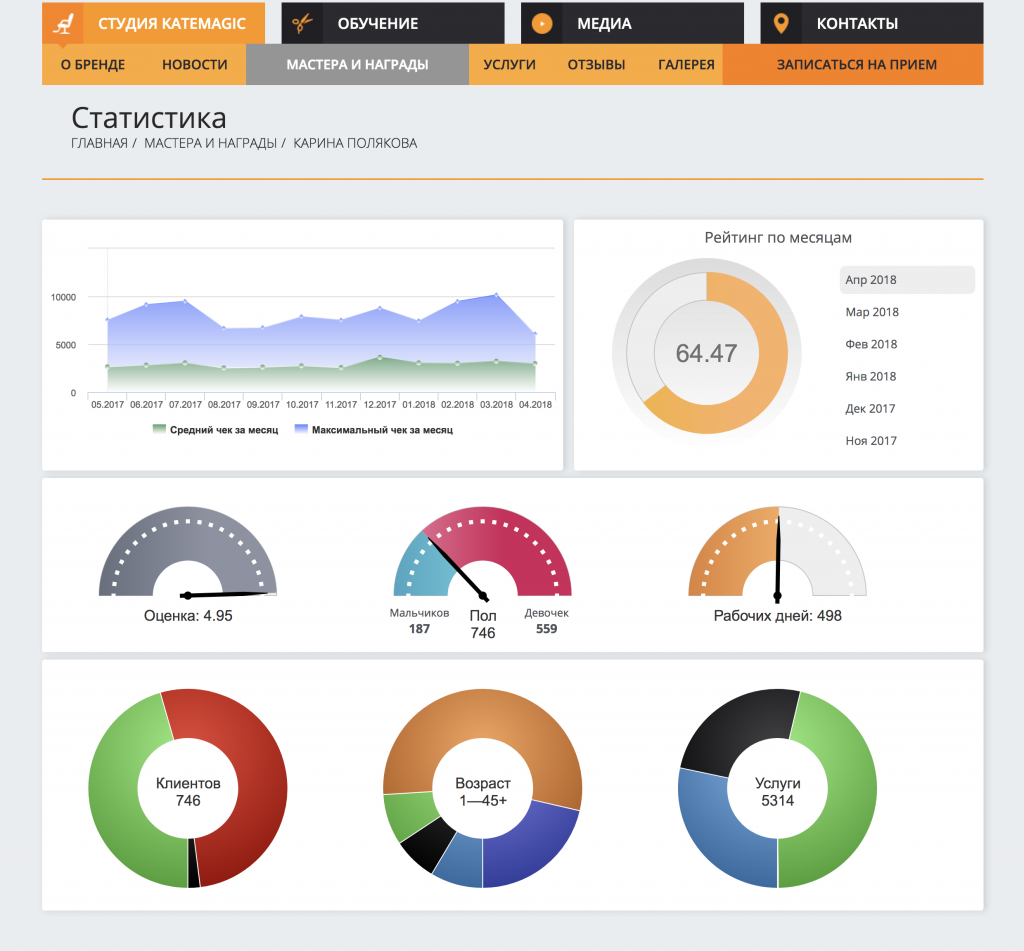Select Апр 2018 in the rating list

tap(907, 280)
